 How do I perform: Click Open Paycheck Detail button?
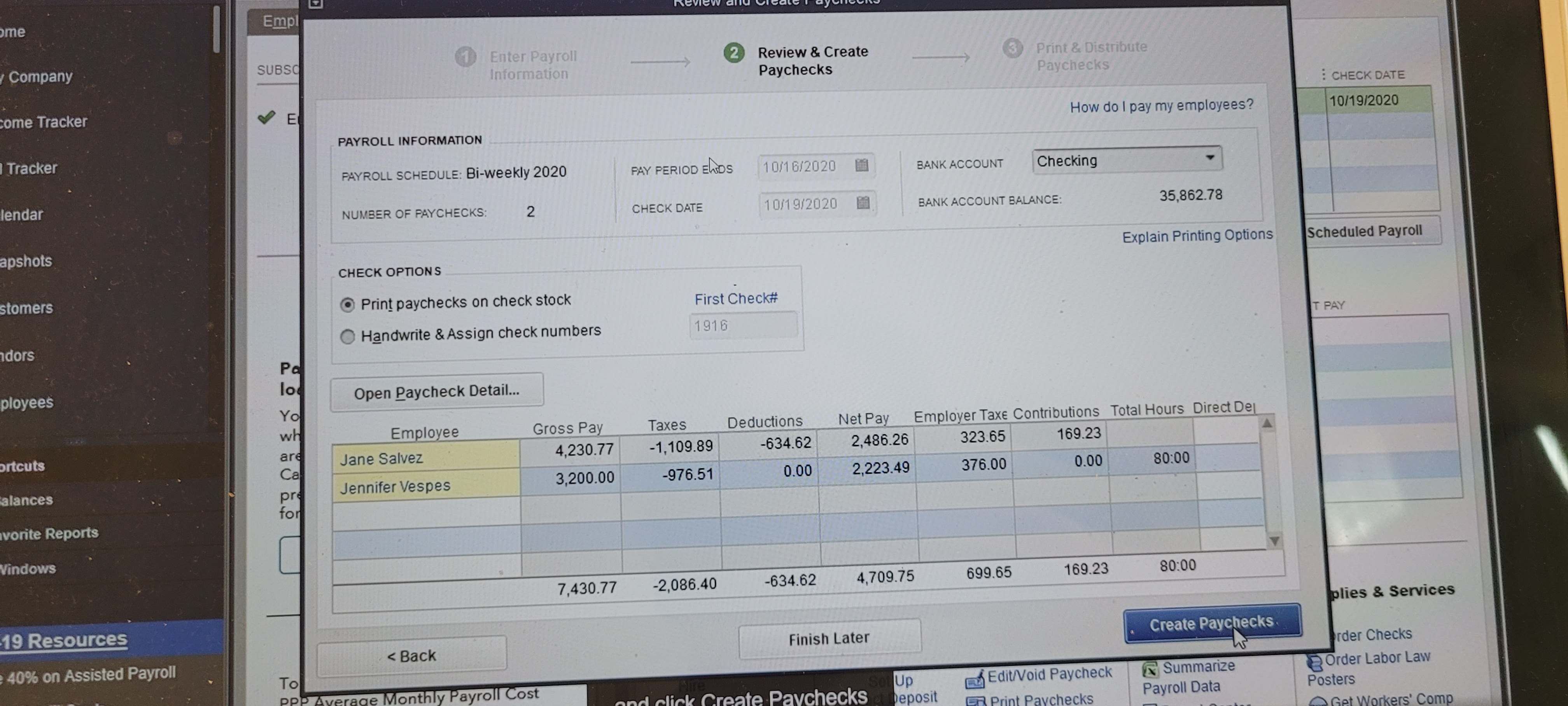[x=436, y=391]
